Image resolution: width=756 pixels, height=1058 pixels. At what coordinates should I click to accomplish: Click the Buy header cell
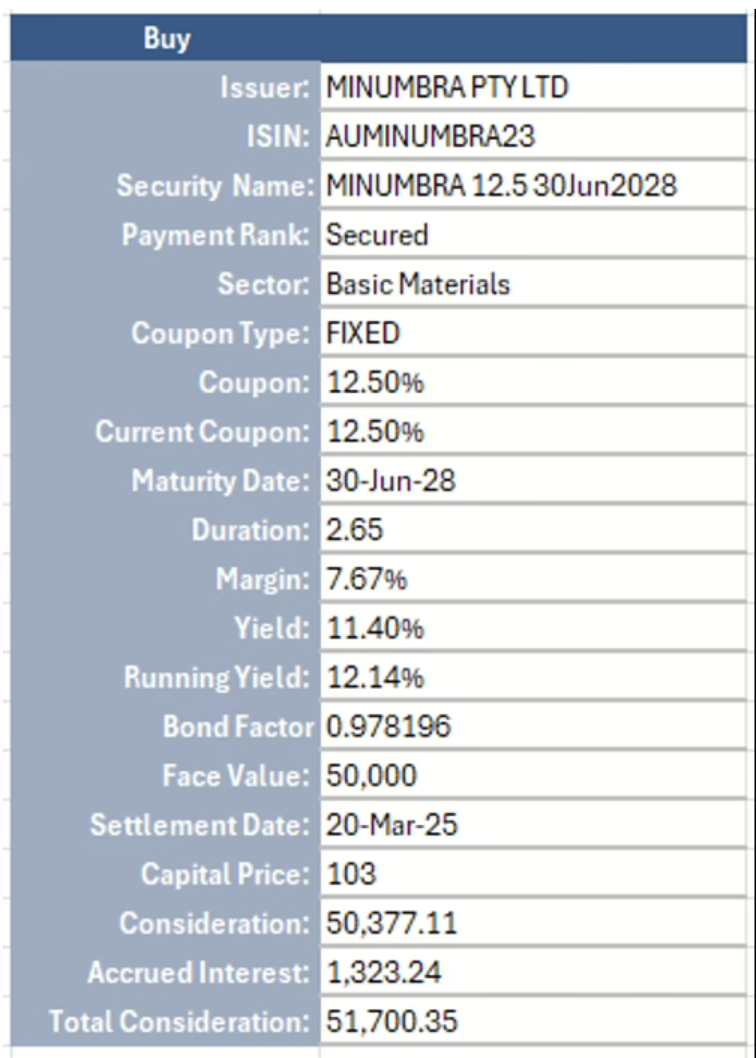[x=167, y=39]
